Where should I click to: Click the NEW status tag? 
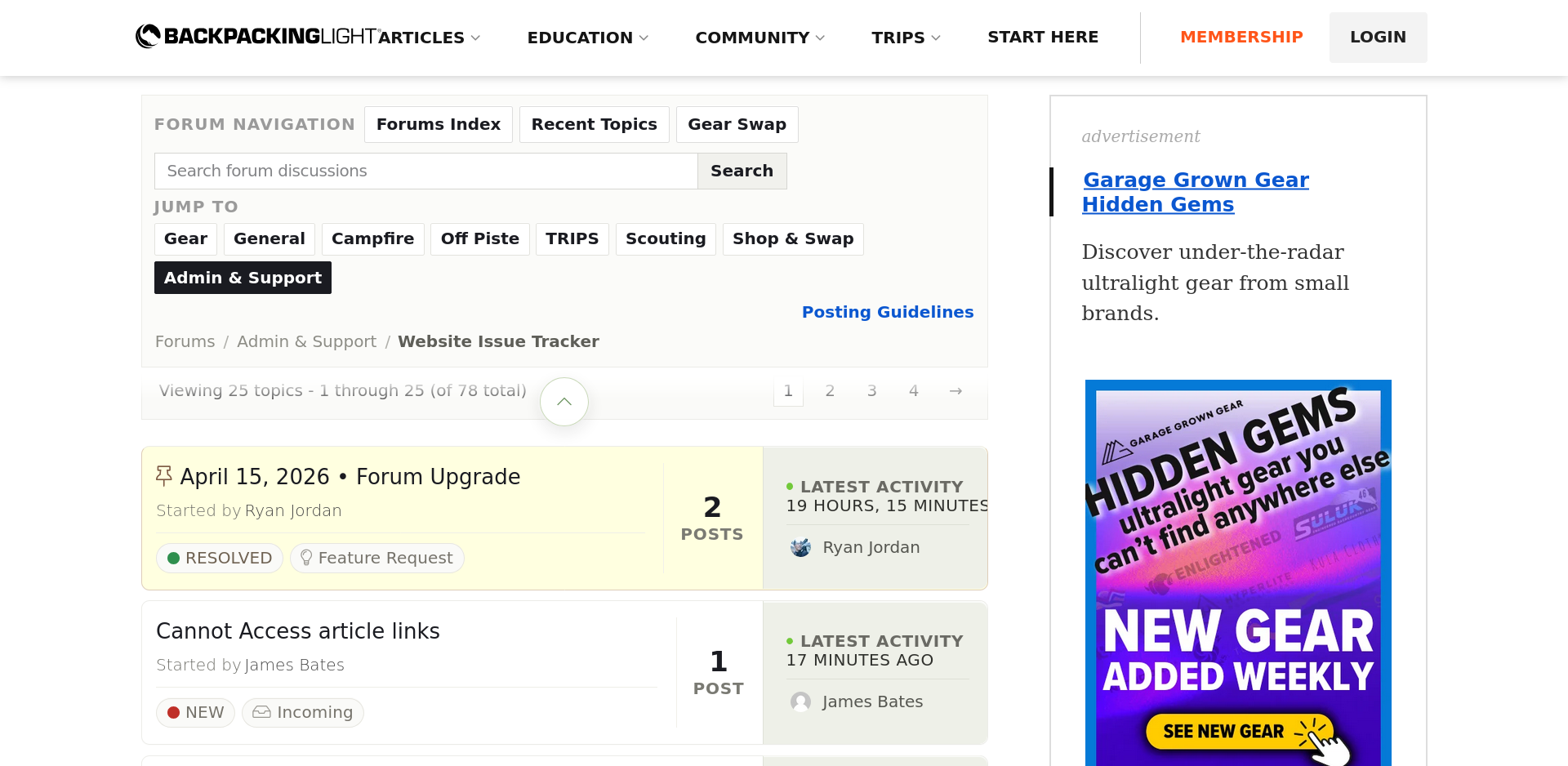coord(195,712)
